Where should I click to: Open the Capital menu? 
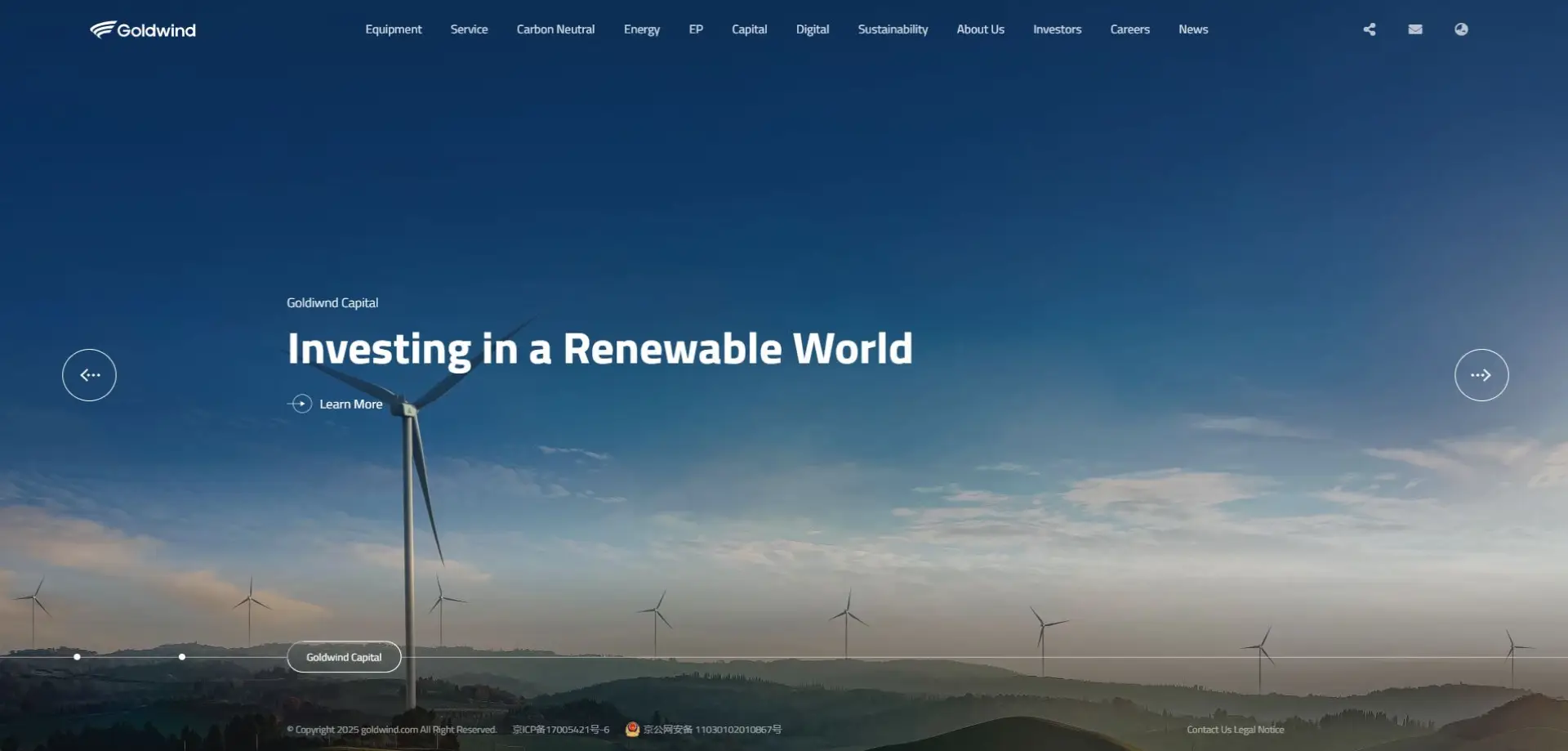click(749, 29)
